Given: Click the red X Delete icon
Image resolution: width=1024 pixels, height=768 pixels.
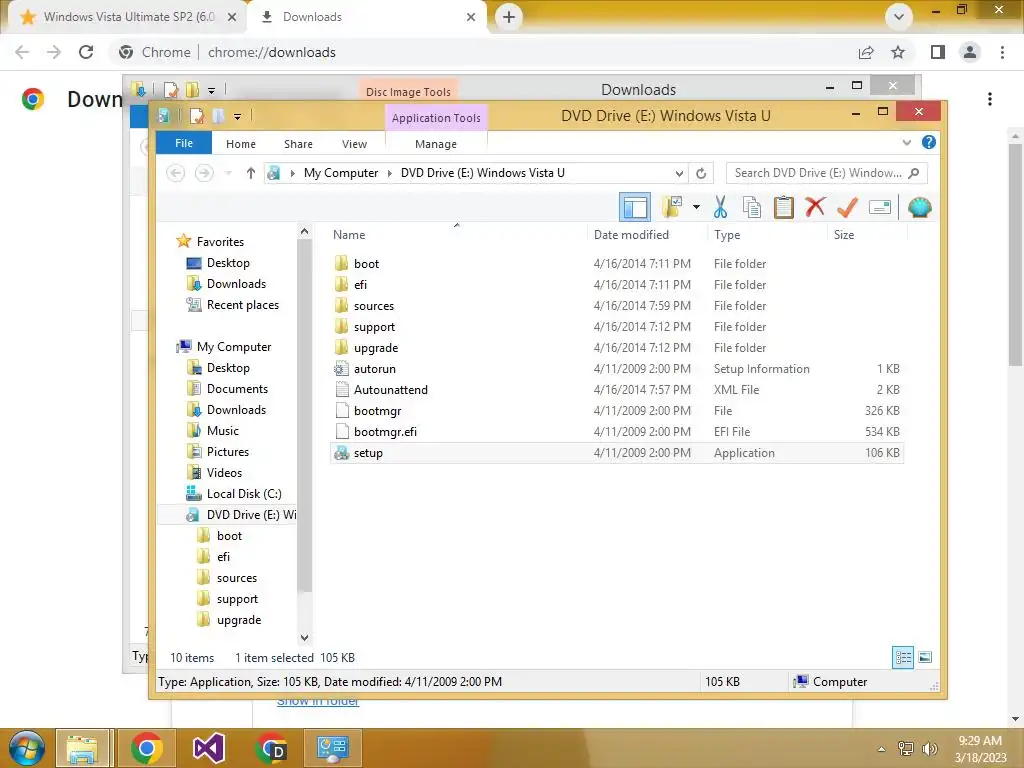Looking at the screenshot, I should (815, 207).
